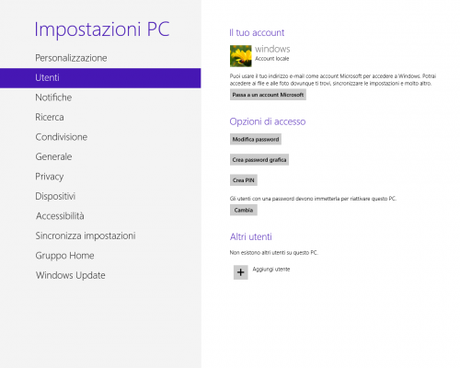Viewport: 460px width, 368px height.
Task: Click the windows account profile picture
Action: (x=241, y=56)
